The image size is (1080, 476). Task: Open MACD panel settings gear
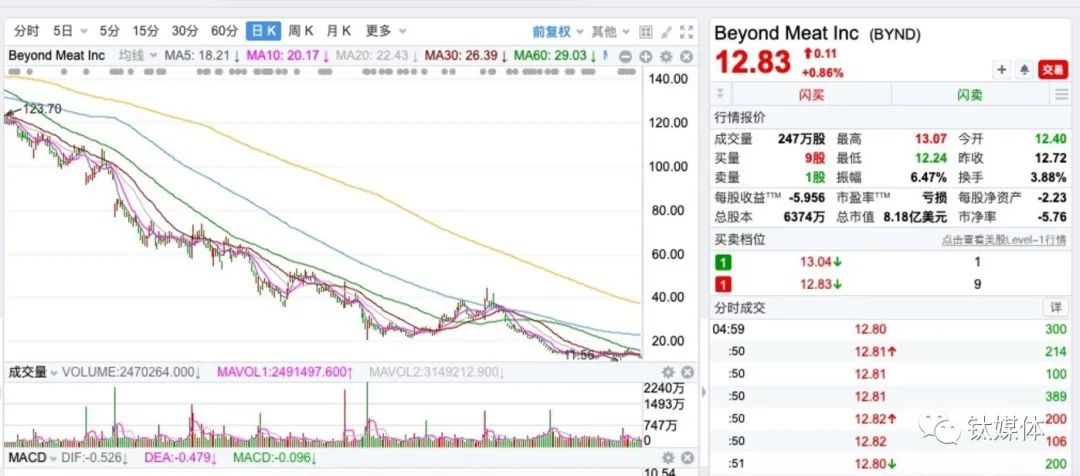668,458
